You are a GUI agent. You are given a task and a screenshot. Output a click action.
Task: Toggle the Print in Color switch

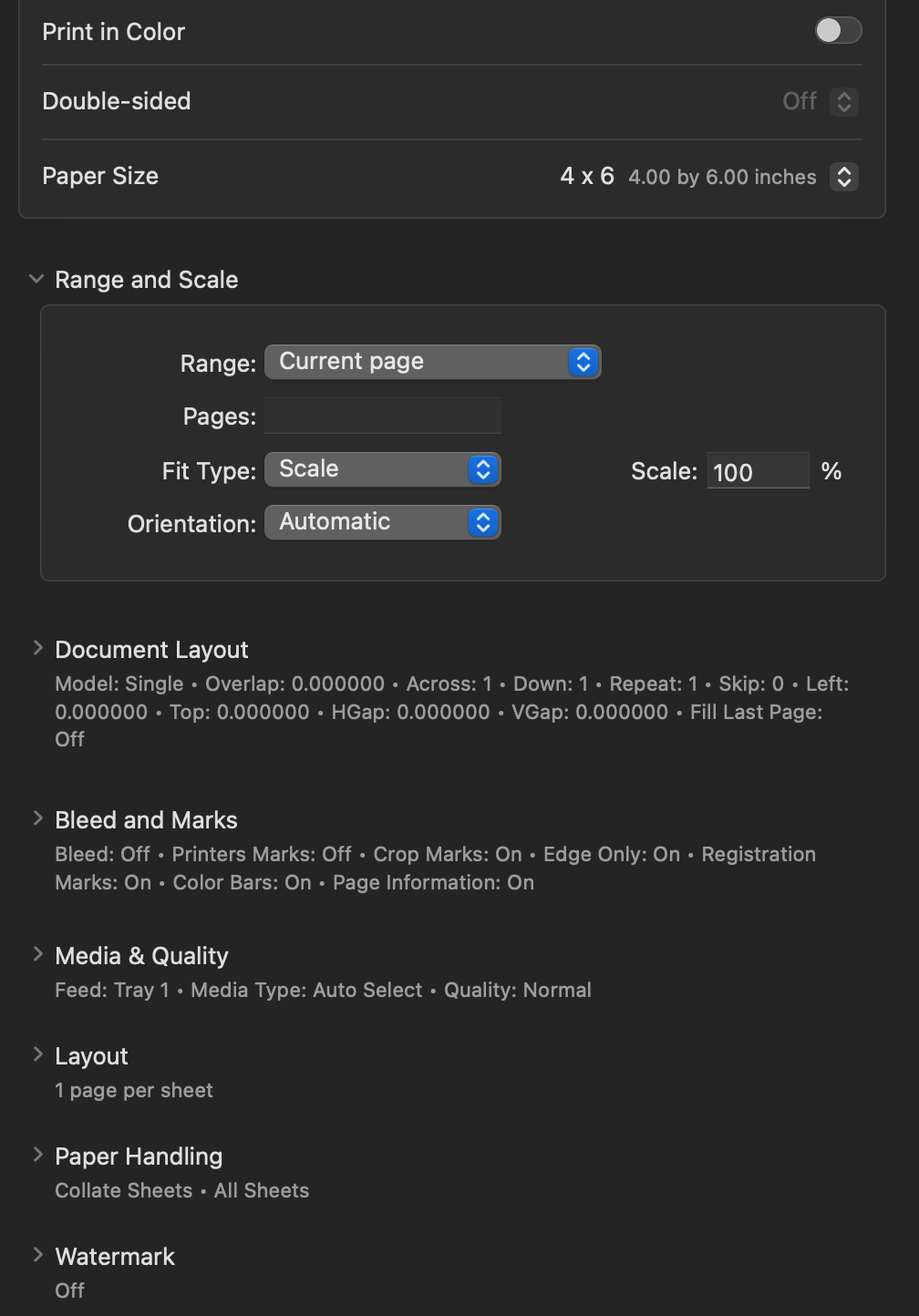pyautogui.click(x=838, y=30)
